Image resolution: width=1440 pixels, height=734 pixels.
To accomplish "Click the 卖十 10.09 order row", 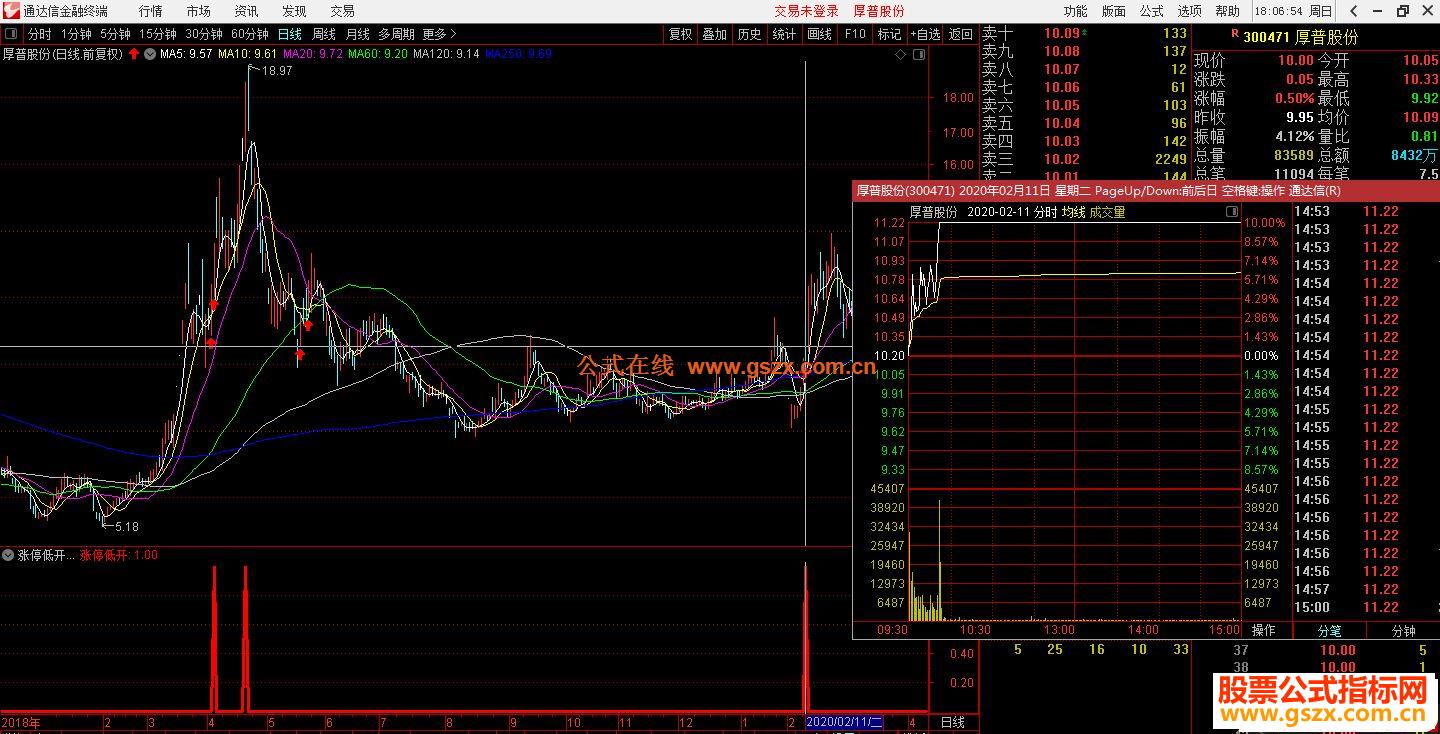I will tap(1085, 33).
